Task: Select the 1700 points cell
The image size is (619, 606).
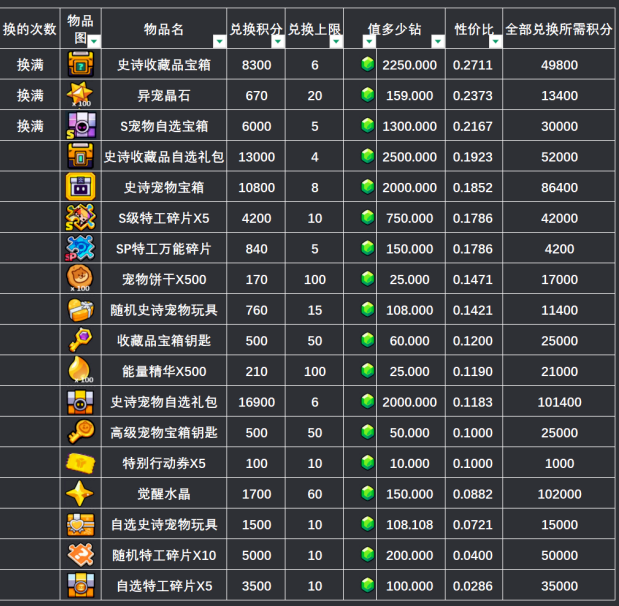Action: tap(256, 494)
